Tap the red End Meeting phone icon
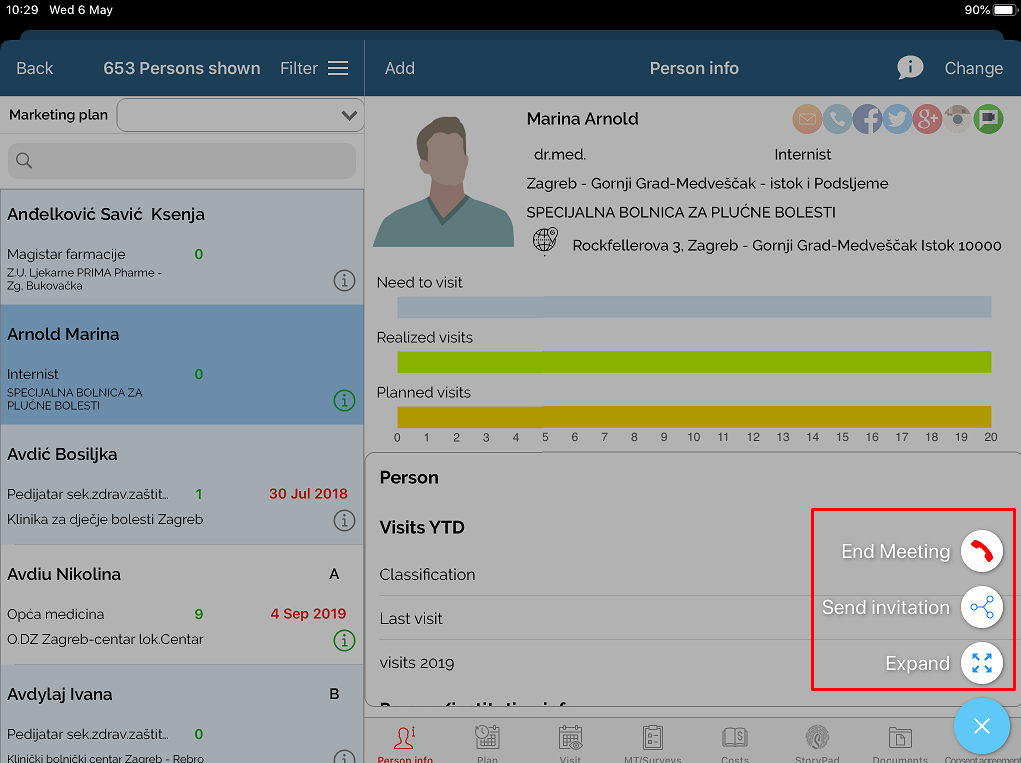Viewport: 1021px width, 763px height. [981, 551]
